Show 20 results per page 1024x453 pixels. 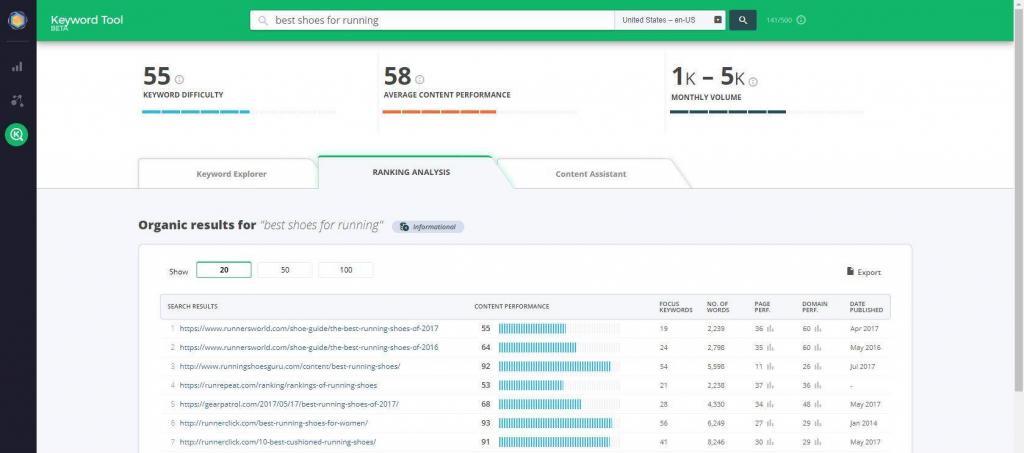[x=224, y=270]
